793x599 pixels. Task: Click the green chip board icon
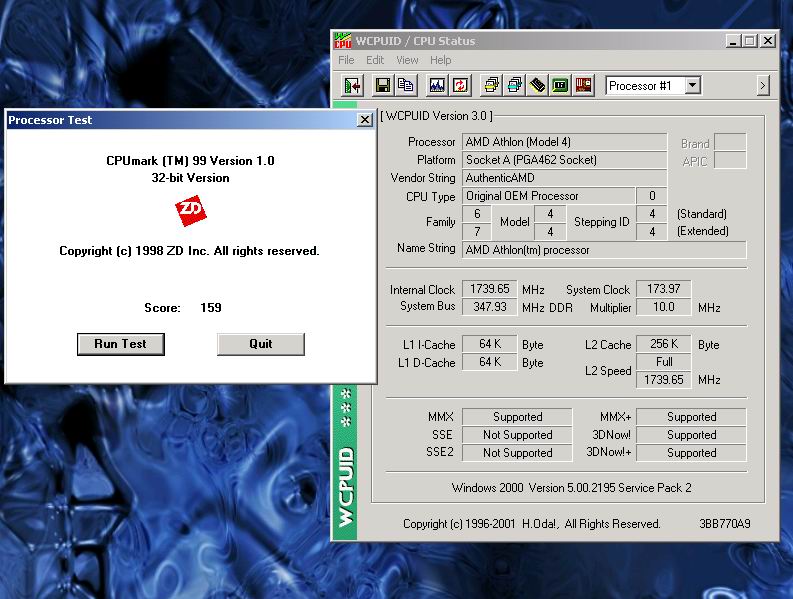[560, 85]
